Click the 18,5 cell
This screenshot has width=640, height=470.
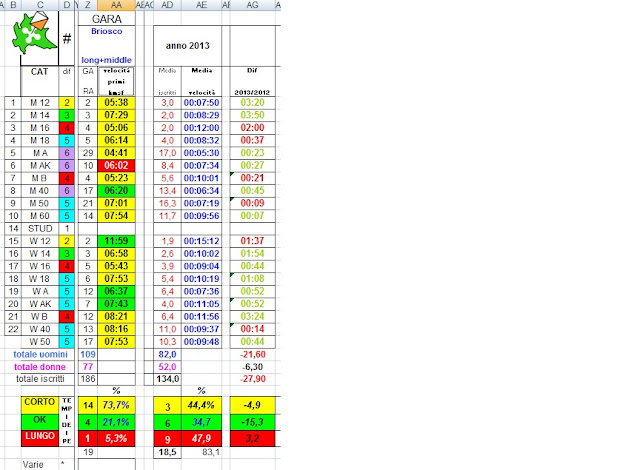(167, 452)
